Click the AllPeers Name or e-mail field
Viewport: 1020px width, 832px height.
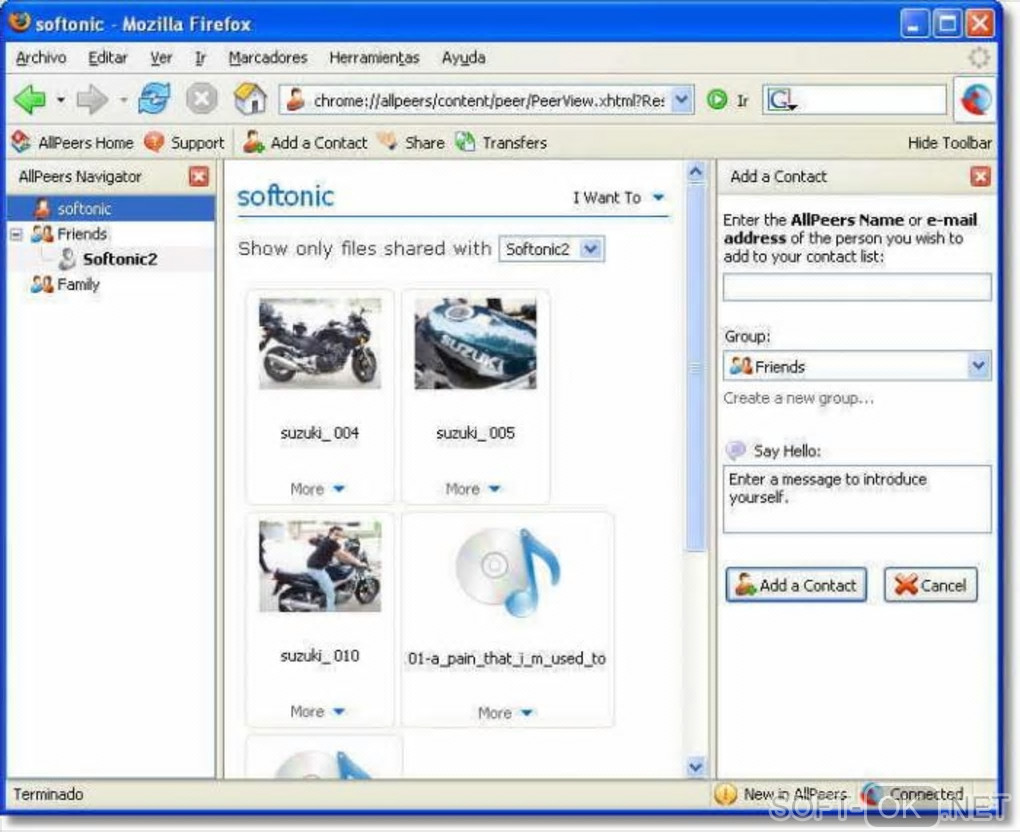(x=857, y=287)
